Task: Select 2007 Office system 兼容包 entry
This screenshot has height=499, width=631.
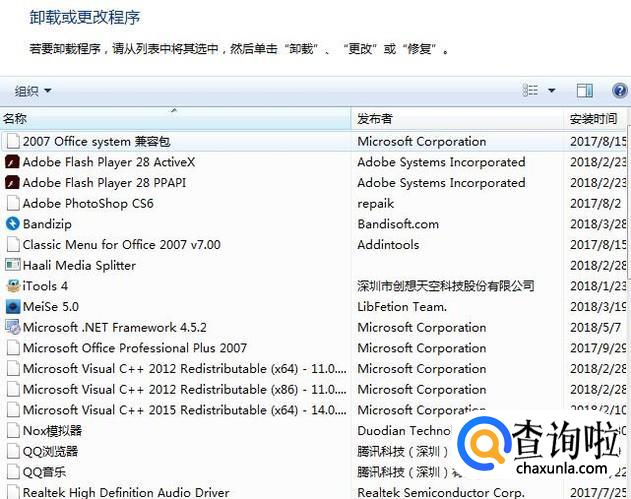Action: coord(97,142)
